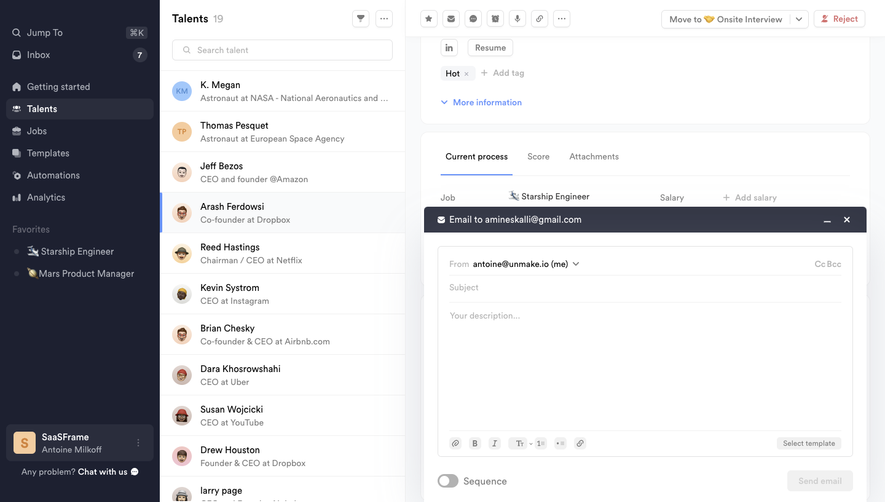Toggle the Sequence switch
Viewport: 885px width, 502px height.
click(x=448, y=481)
